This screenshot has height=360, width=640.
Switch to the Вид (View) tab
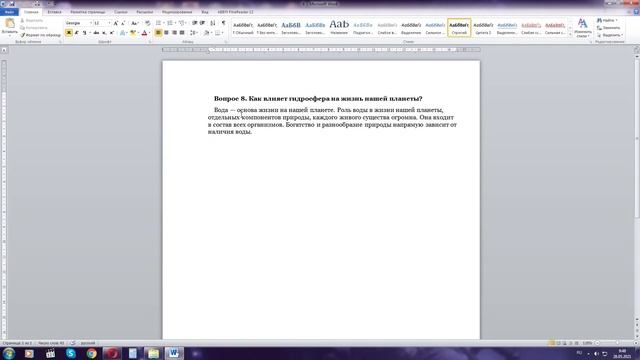click(x=204, y=12)
